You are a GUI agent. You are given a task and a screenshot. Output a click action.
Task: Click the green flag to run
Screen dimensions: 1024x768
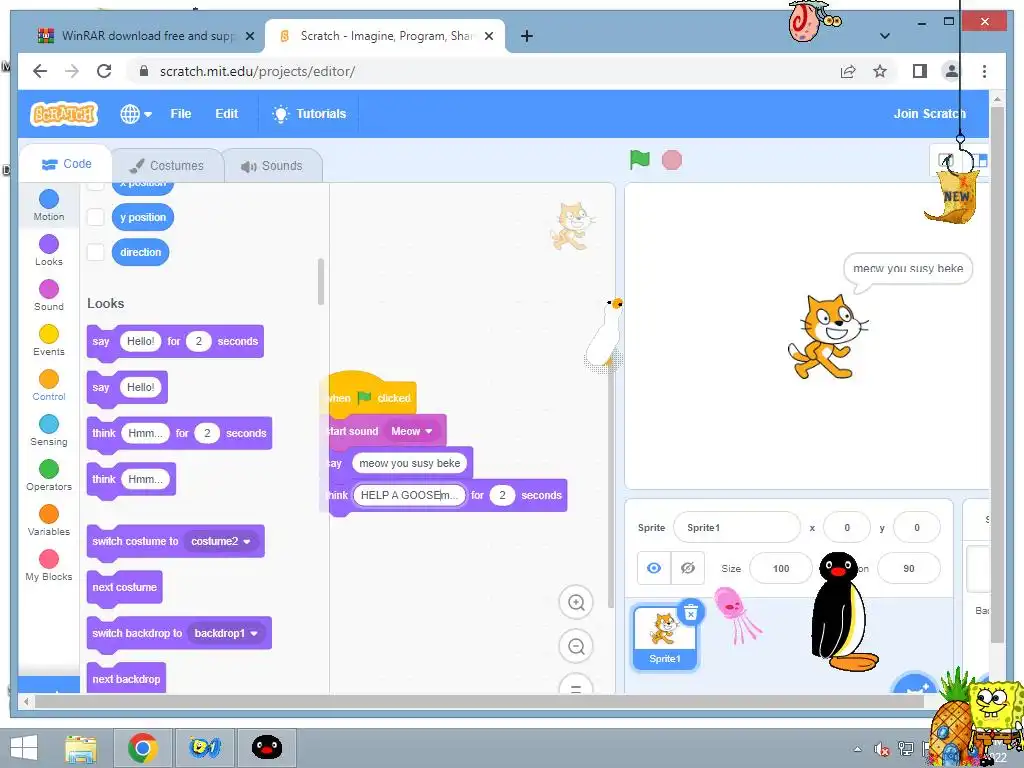(639, 160)
